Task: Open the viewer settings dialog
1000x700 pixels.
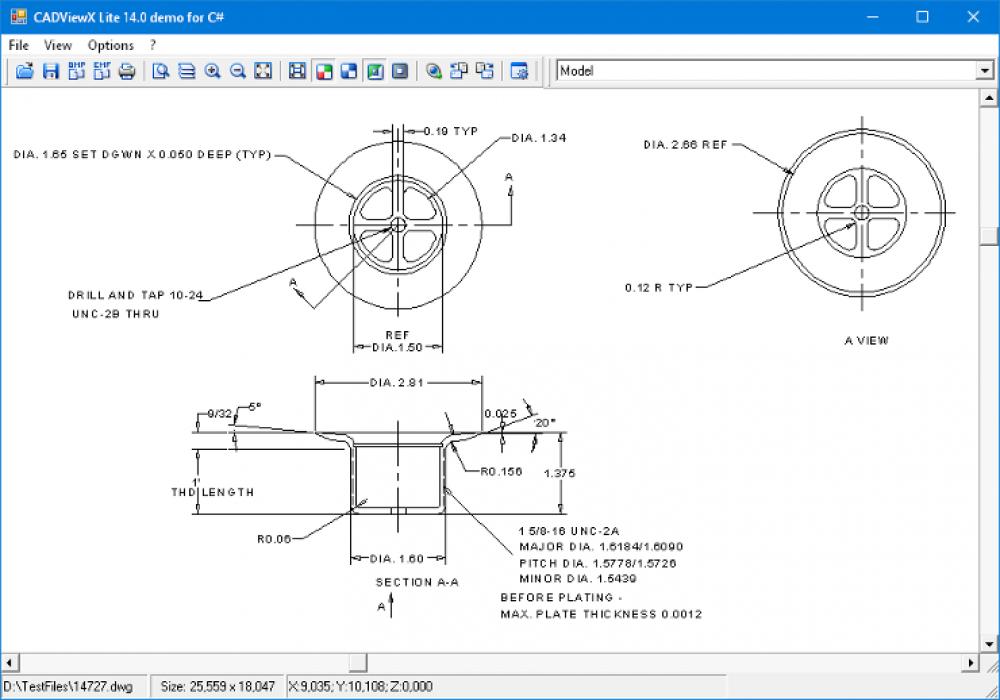Action: [517, 72]
